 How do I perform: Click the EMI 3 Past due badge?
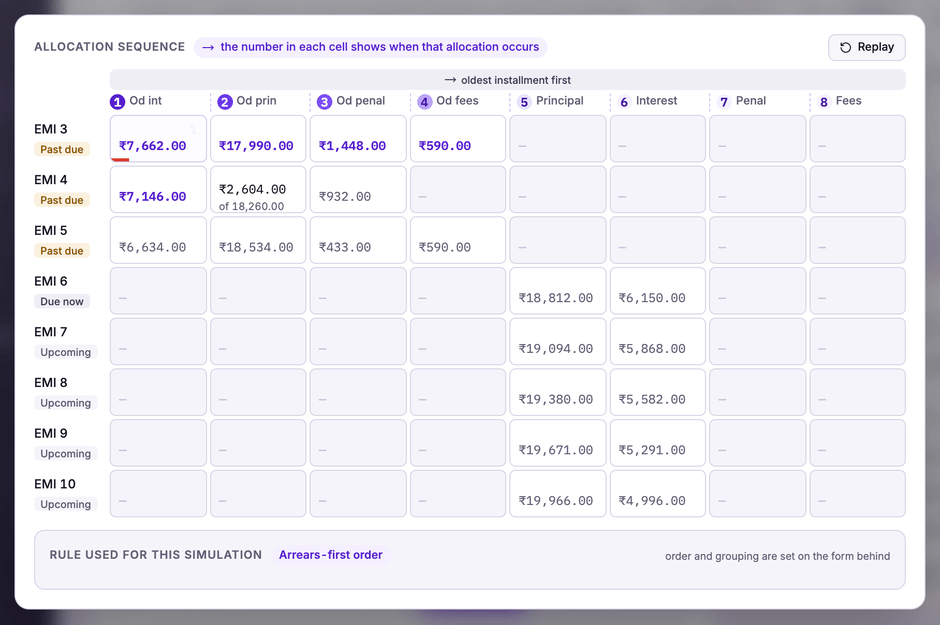(x=62, y=149)
